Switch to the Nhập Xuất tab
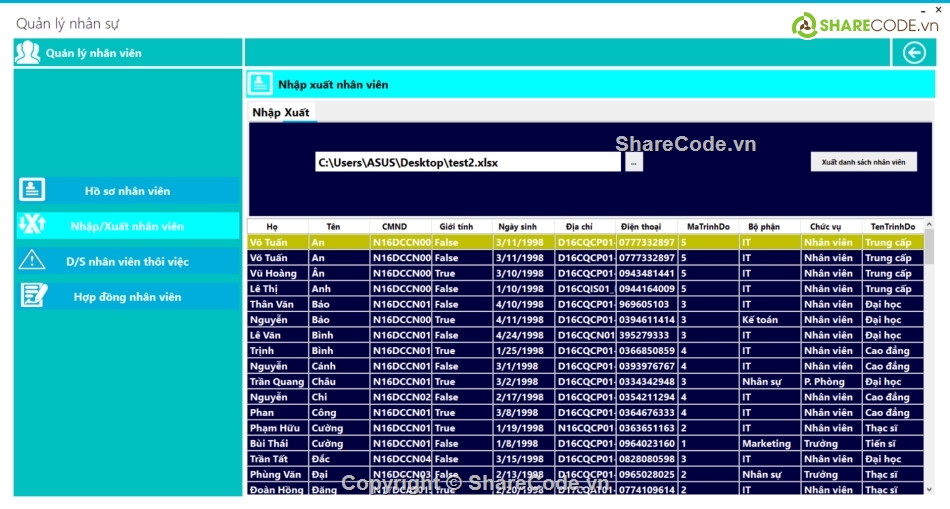Screen dimensions: 950x509 pos(281,112)
